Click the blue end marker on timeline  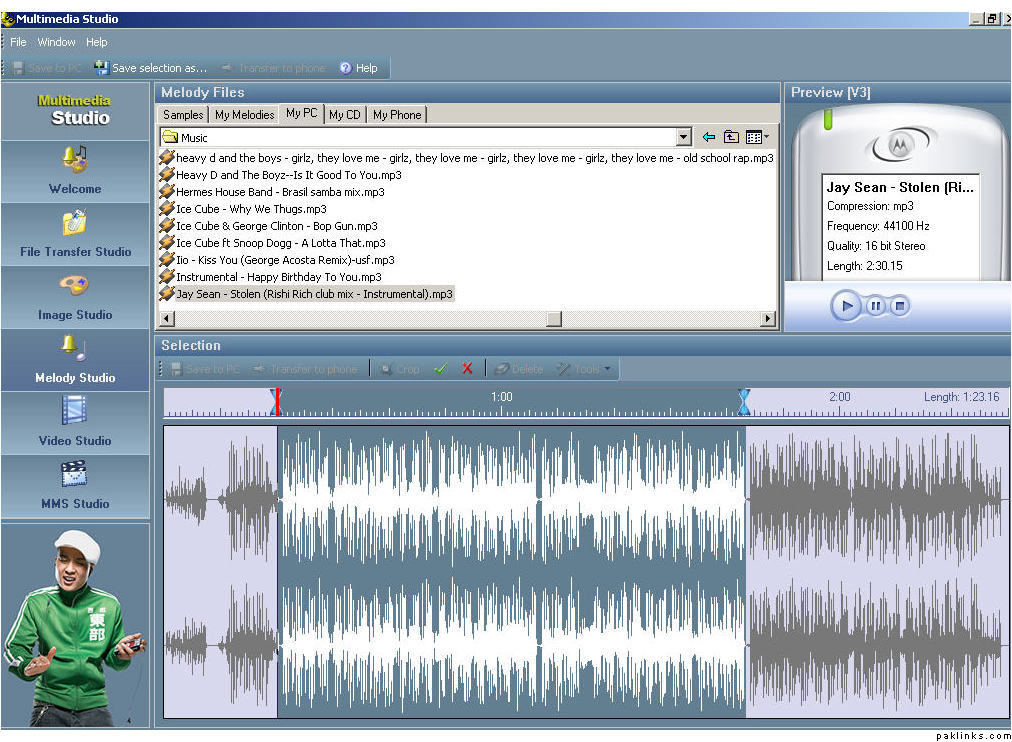click(743, 401)
